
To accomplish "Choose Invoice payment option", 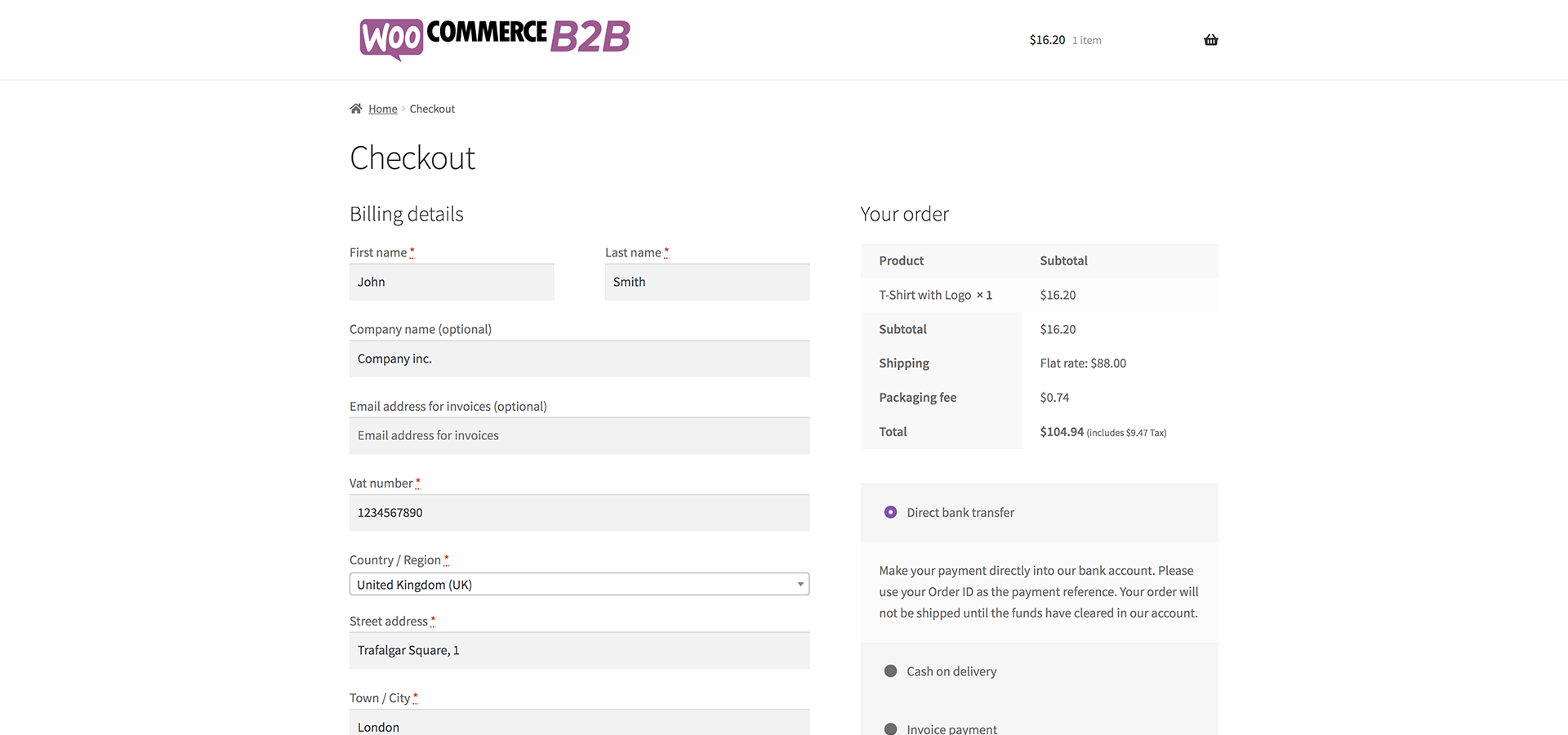I will coord(890,728).
